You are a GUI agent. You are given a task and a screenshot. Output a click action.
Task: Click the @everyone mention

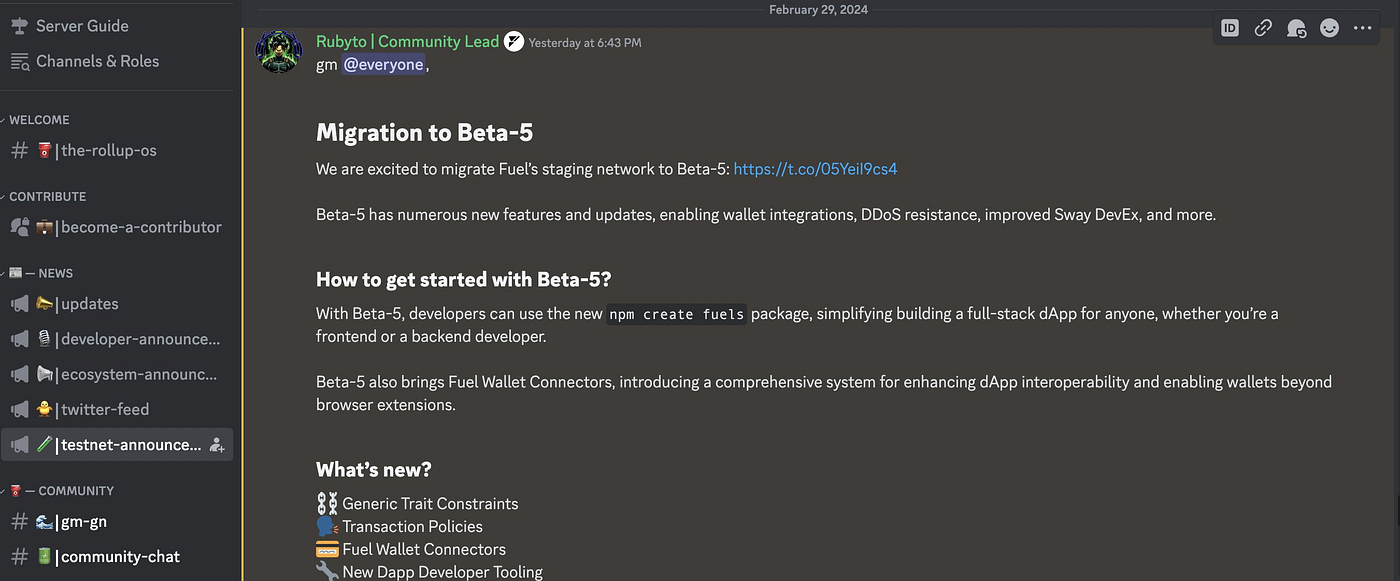[x=384, y=65]
